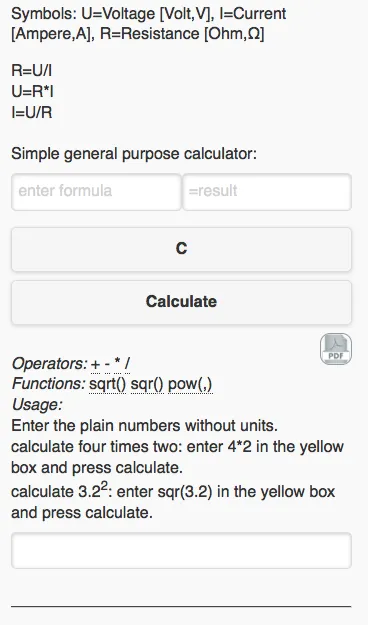
Task: Click the Simple general purpose calculator heading
Action: coord(134,154)
